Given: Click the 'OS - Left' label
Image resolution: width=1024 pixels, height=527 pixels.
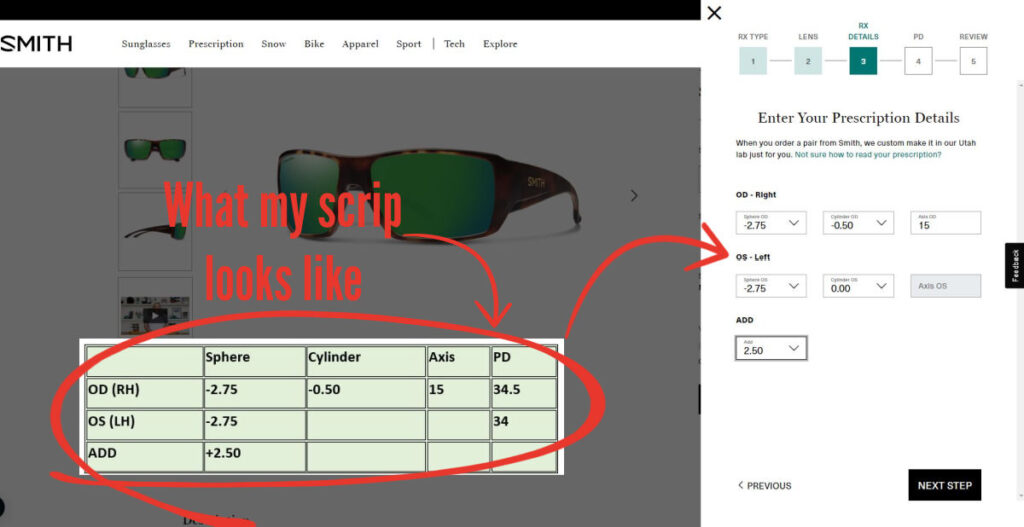Looking at the screenshot, I should point(753,257).
